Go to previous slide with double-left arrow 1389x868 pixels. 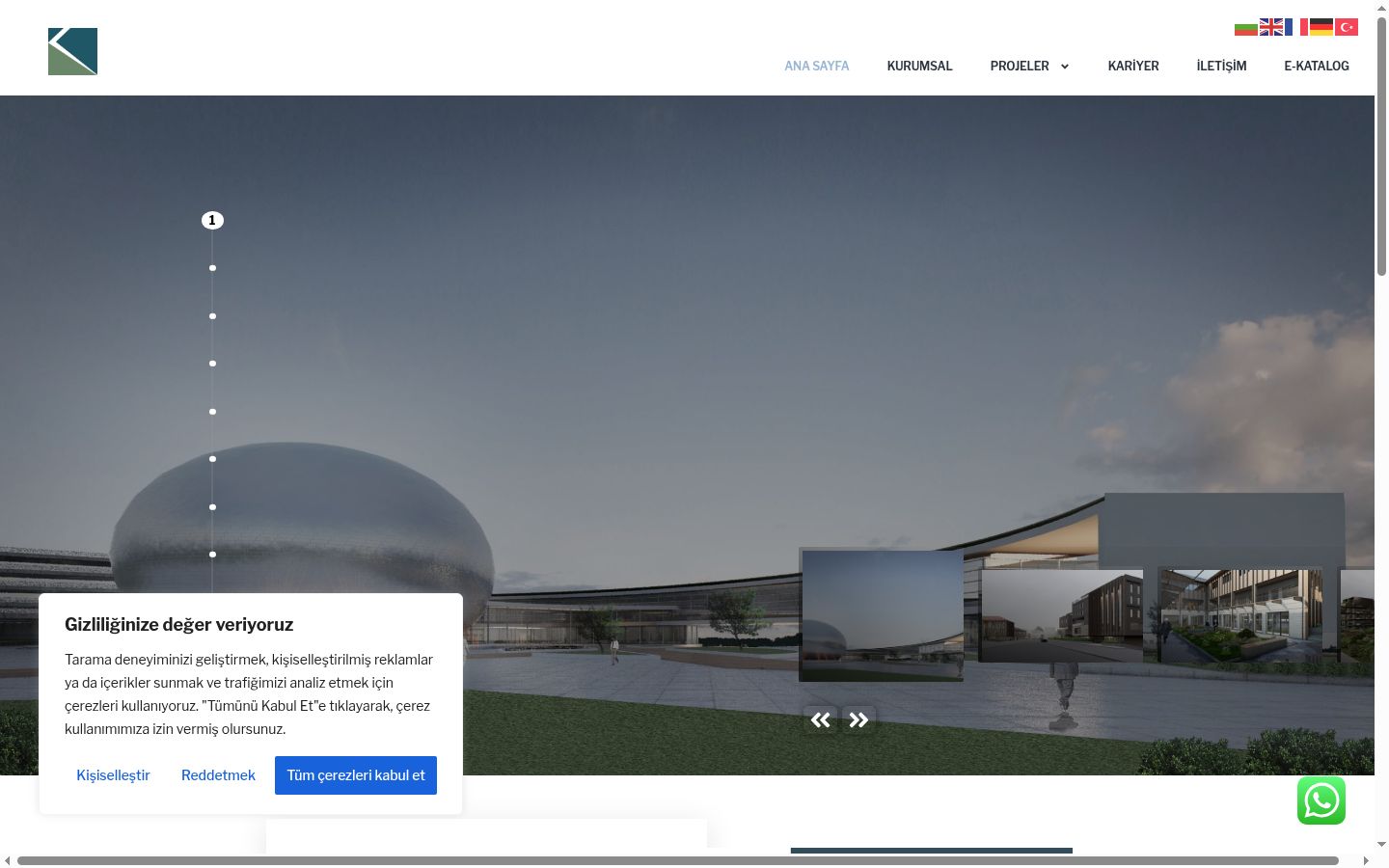coord(821,719)
